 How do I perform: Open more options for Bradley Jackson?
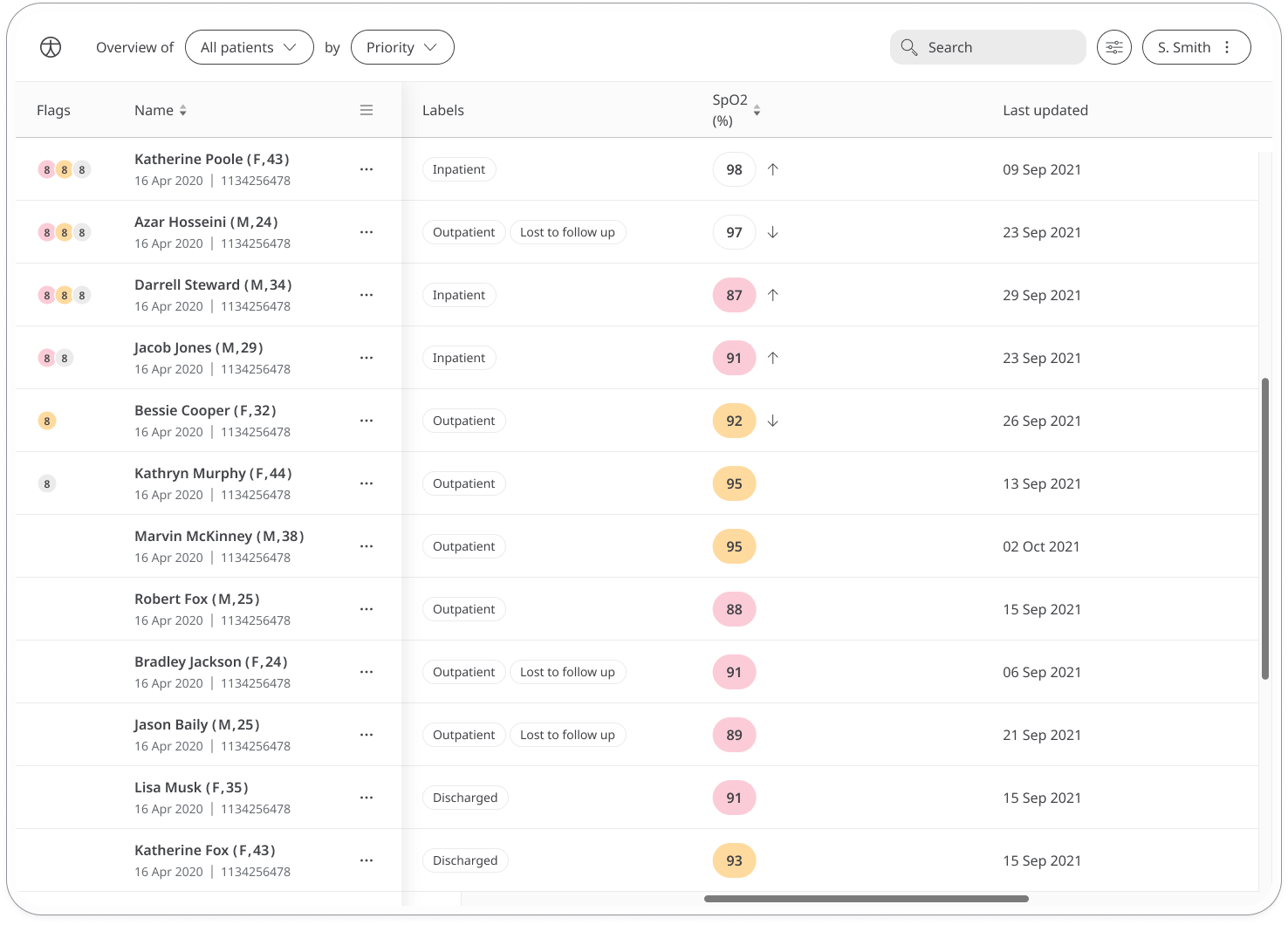pyautogui.click(x=367, y=672)
